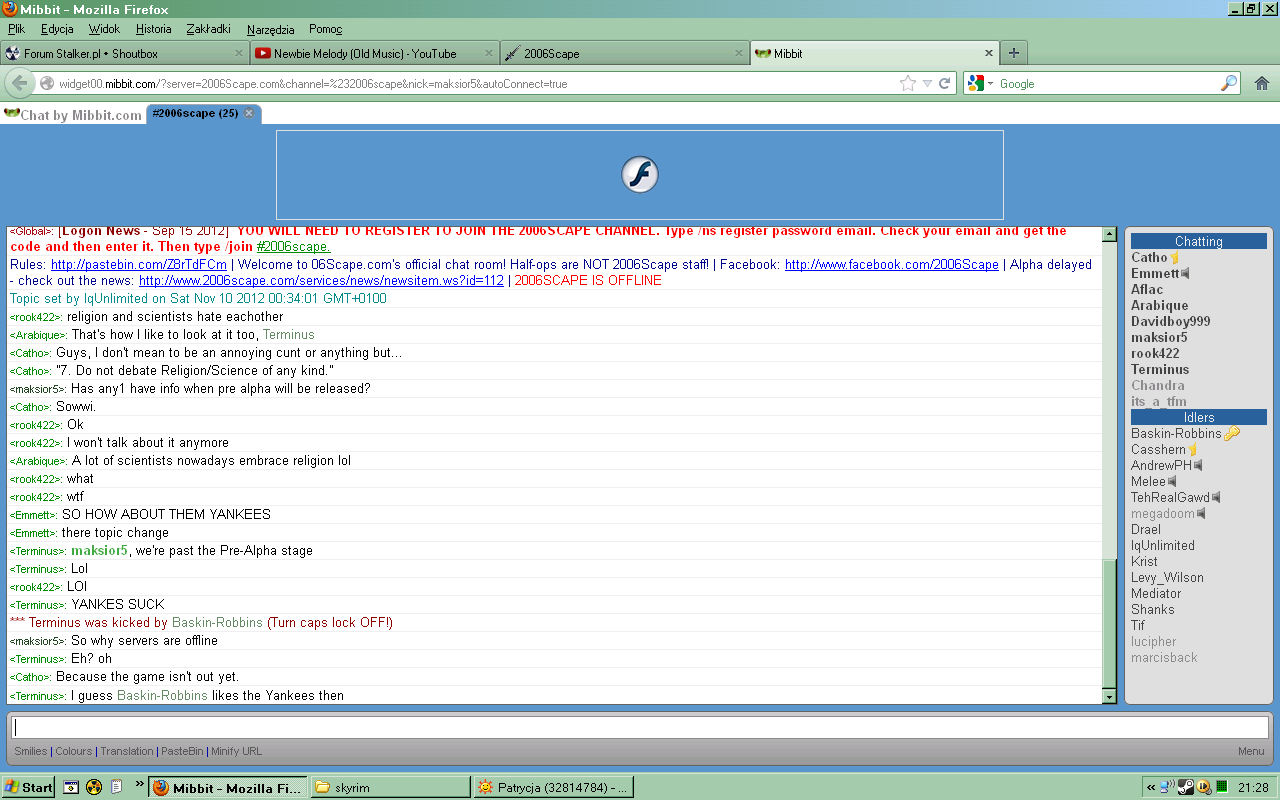This screenshot has height=800, width=1280.
Task: Reload the page with the refresh icon
Action: tap(944, 84)
